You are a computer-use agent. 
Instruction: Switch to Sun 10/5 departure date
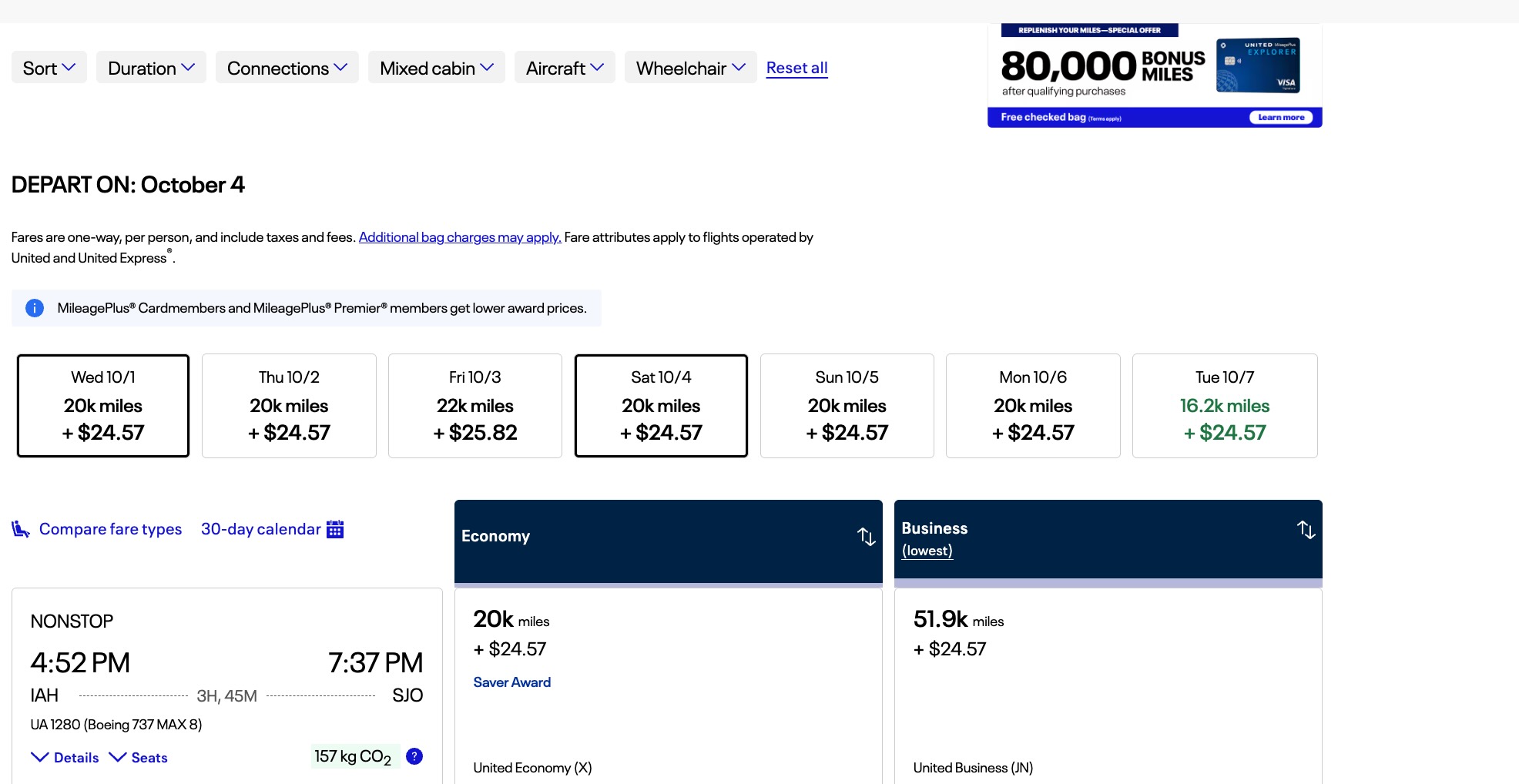tap(847, 406)
